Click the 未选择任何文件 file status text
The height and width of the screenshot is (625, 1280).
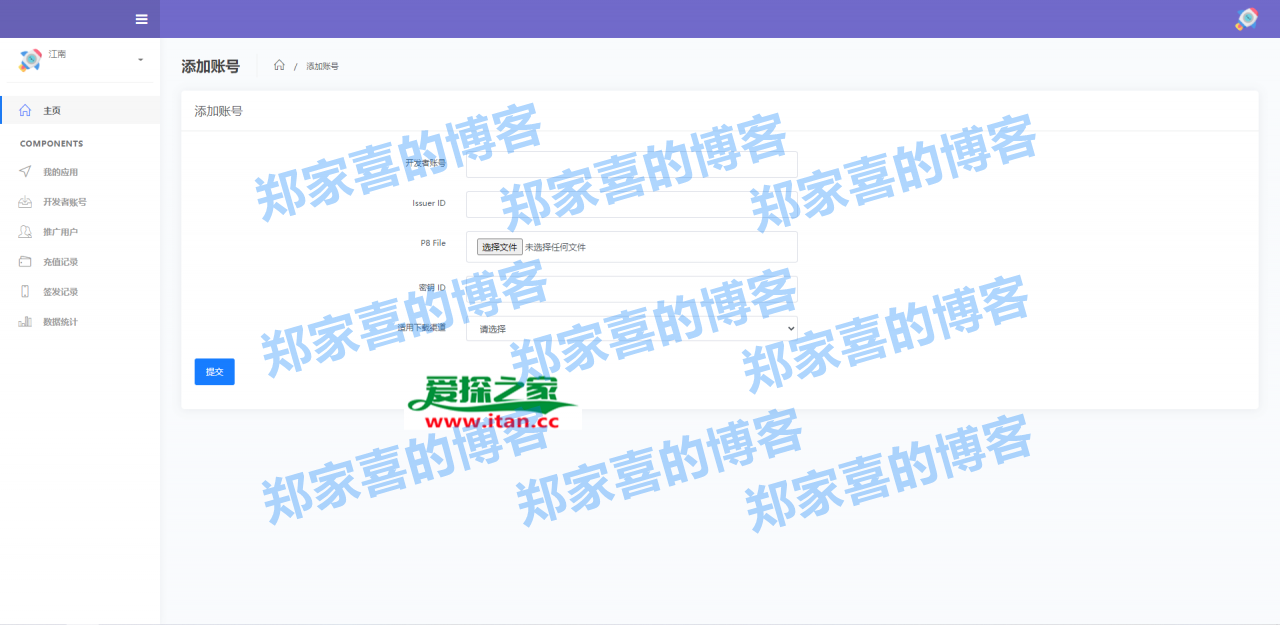556,247
